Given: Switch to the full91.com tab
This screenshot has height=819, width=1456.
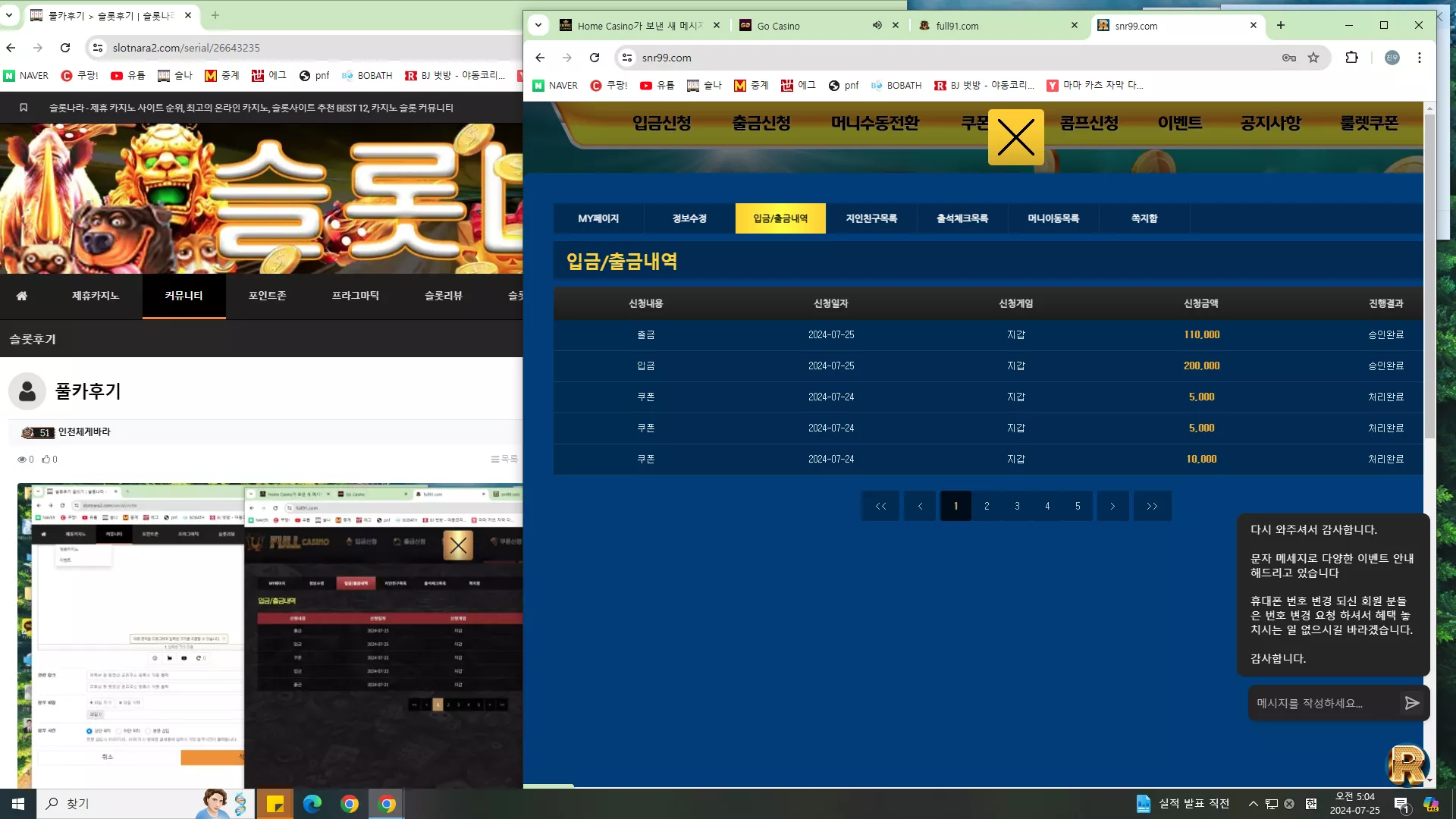Looking at the screenshot, I should [998, 25].
